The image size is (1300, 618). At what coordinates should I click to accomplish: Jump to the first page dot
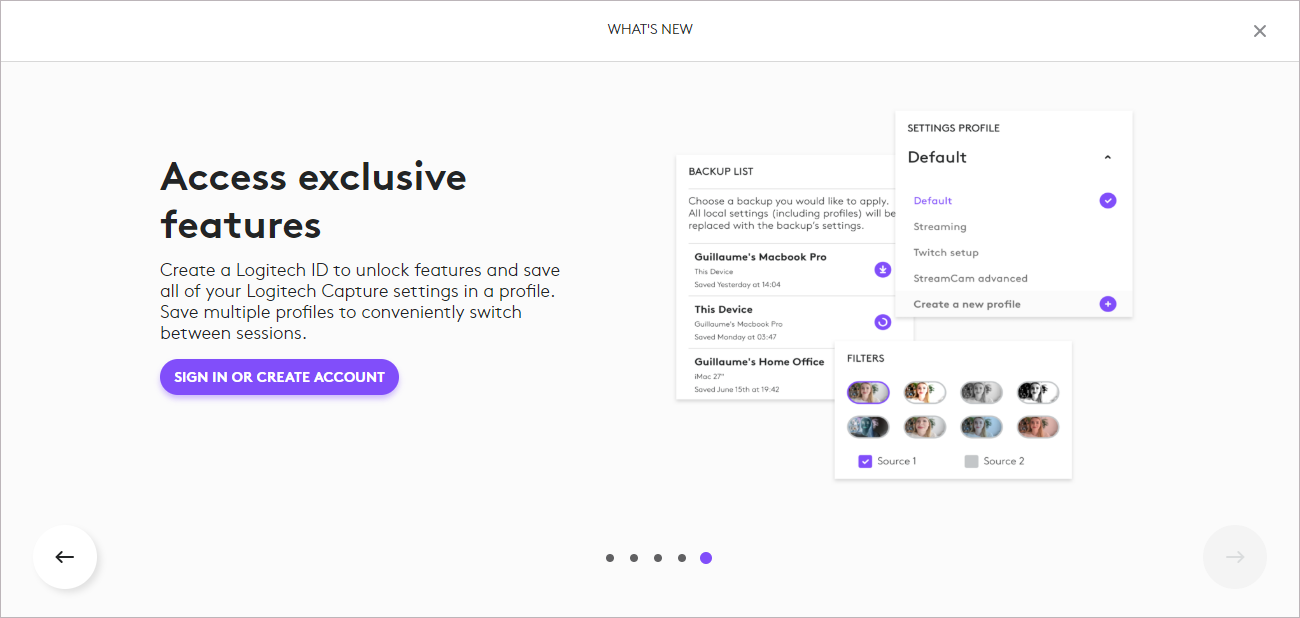click(610, 558)
